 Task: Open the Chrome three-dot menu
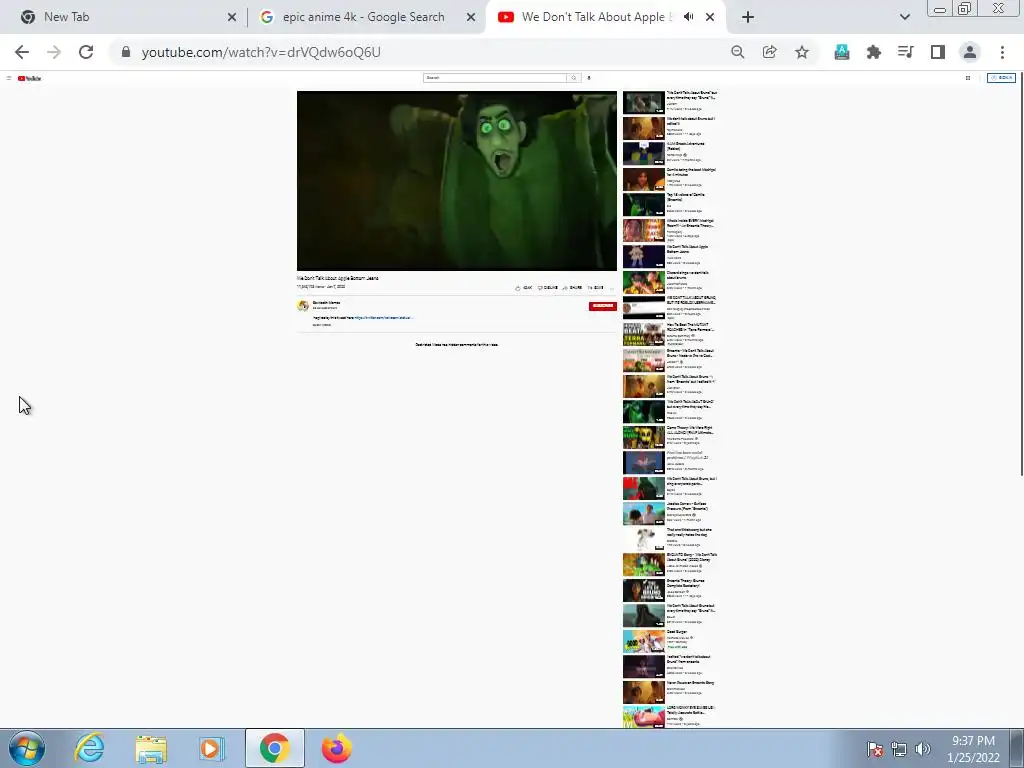1002,52
